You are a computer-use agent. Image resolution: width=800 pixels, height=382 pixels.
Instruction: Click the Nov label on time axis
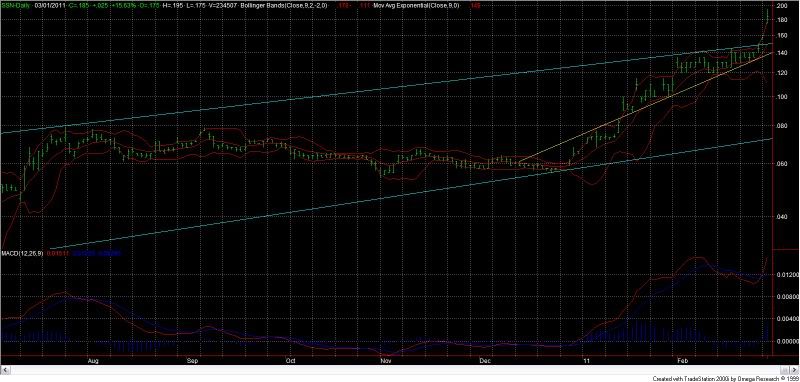click(x=386, y=361)
